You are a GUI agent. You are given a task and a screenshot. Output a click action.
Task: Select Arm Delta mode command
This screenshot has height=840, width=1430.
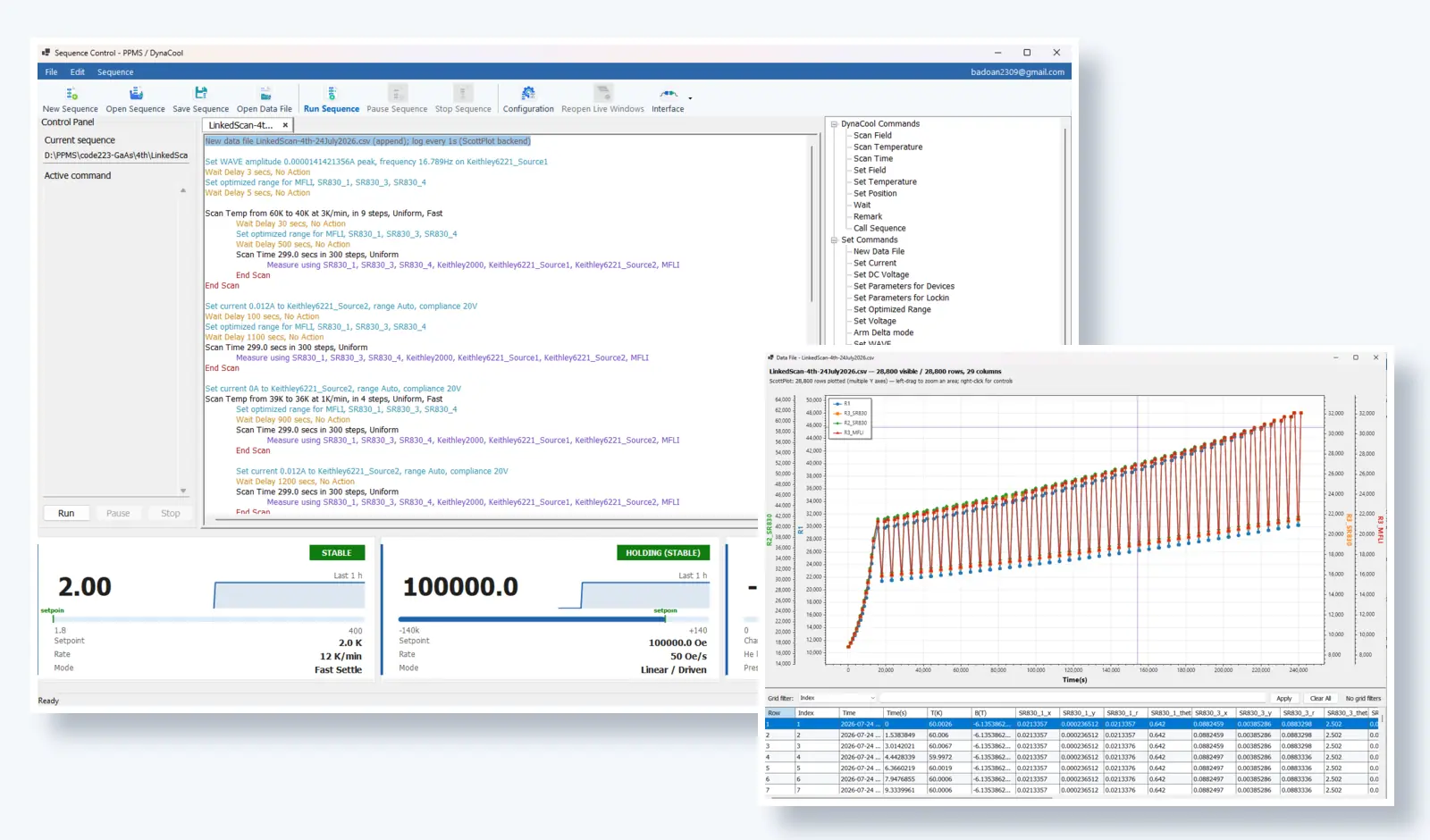(883, 333)
